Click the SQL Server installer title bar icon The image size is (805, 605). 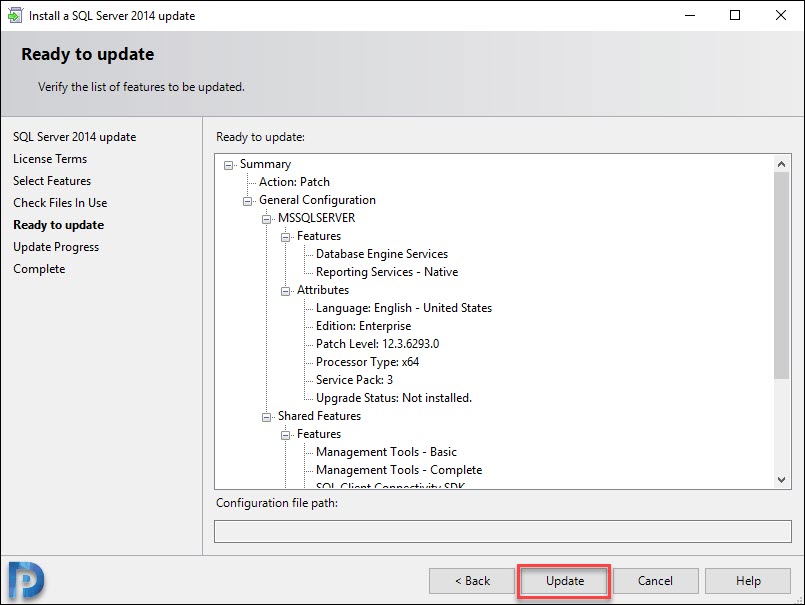(15, 15)
